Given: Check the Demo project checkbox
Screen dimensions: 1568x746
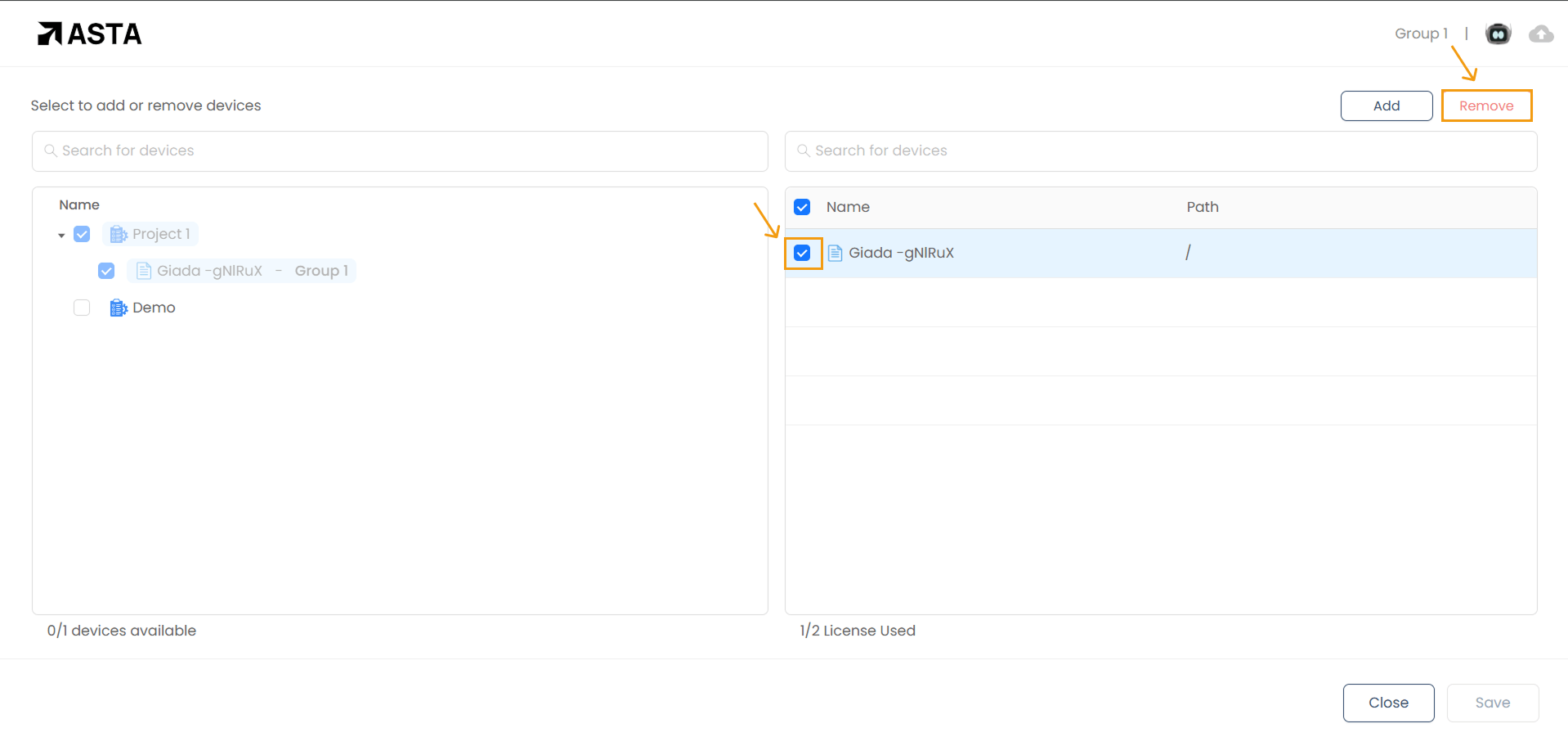Looking at the screenshot, I should (x=82, y=308).
